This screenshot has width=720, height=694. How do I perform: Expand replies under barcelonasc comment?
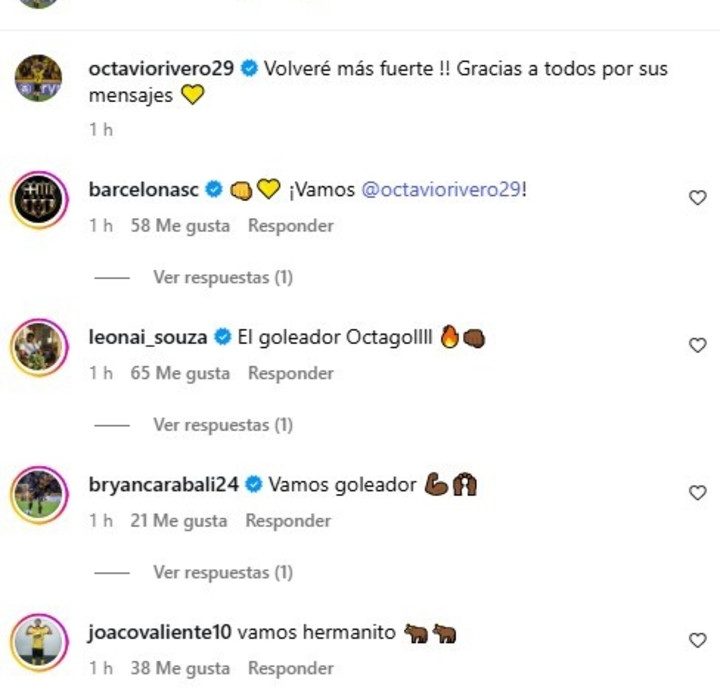223,277
